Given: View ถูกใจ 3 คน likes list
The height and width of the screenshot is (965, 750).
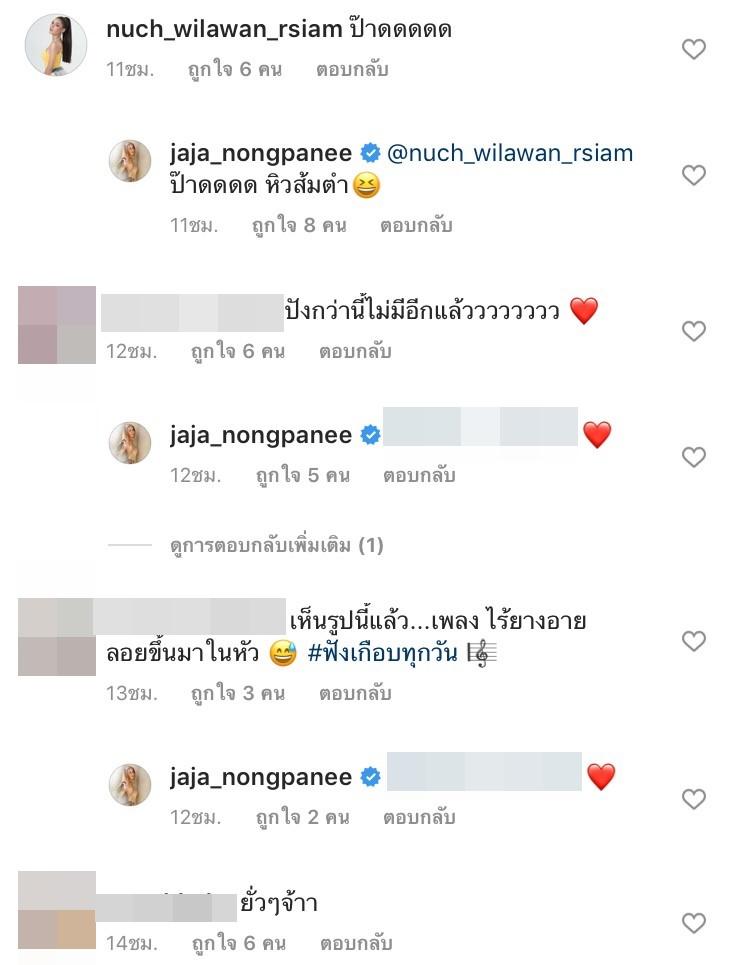Looking at the screenshot, I should [x=238, y=694].
